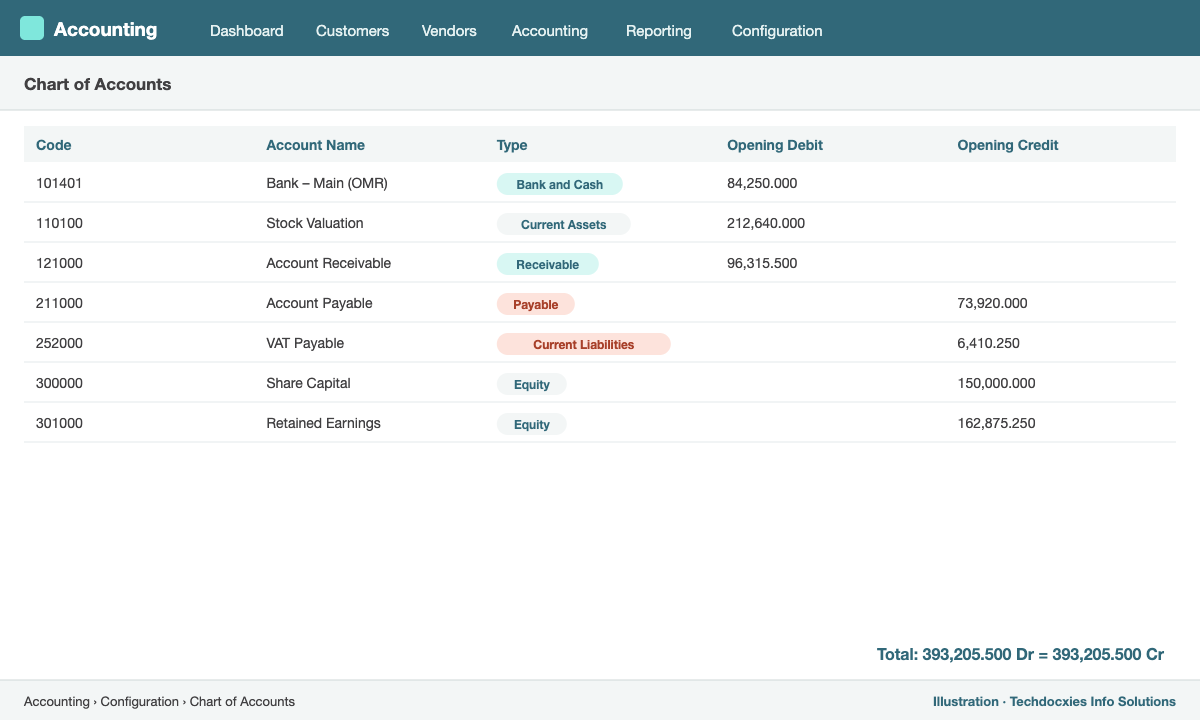The width and height of the screenshot is (1200, 720).
Task: Open the Account Payable account
Action: [319, 303]
